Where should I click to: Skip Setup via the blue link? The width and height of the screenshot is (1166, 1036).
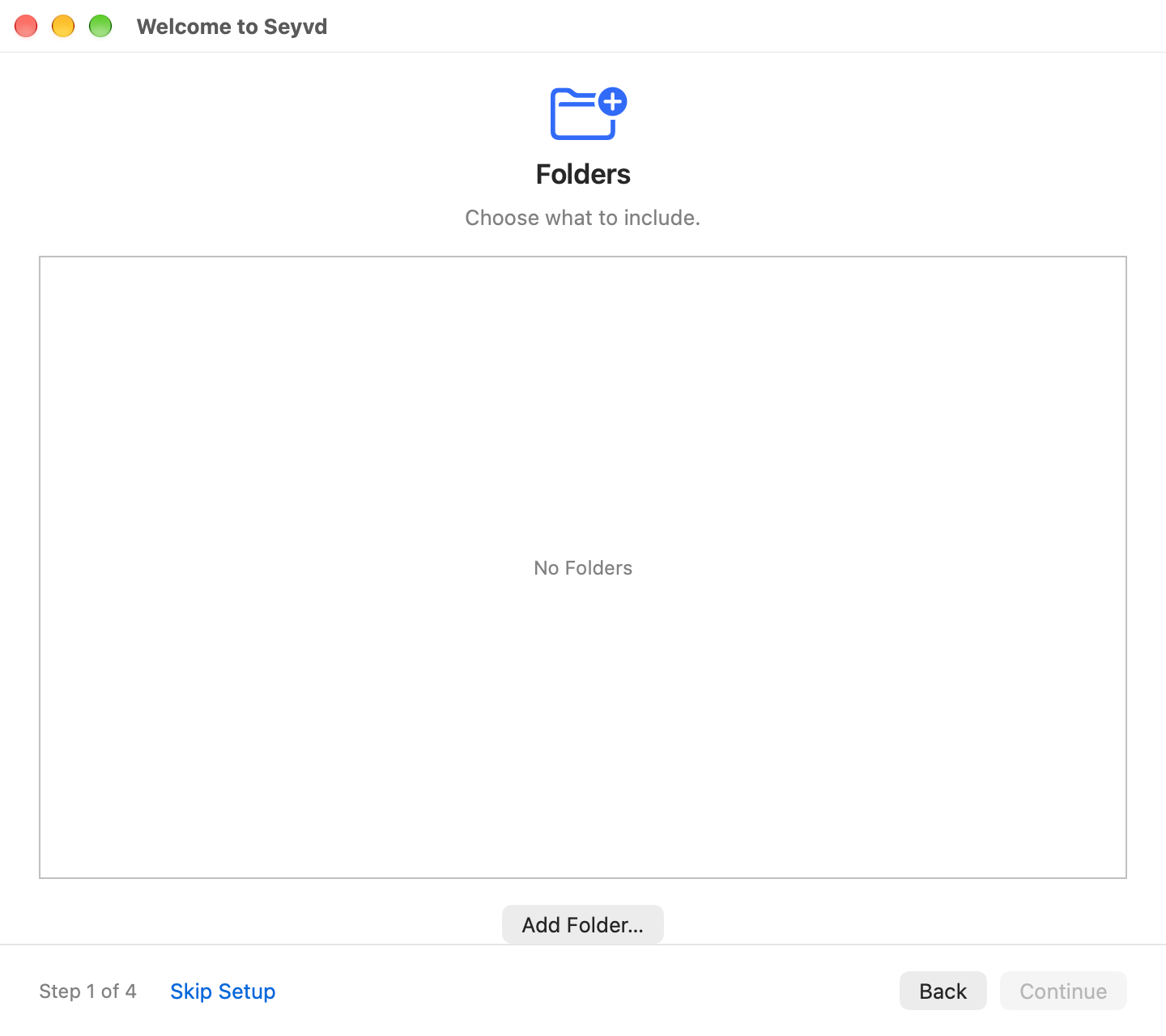[x=223, y=991]
